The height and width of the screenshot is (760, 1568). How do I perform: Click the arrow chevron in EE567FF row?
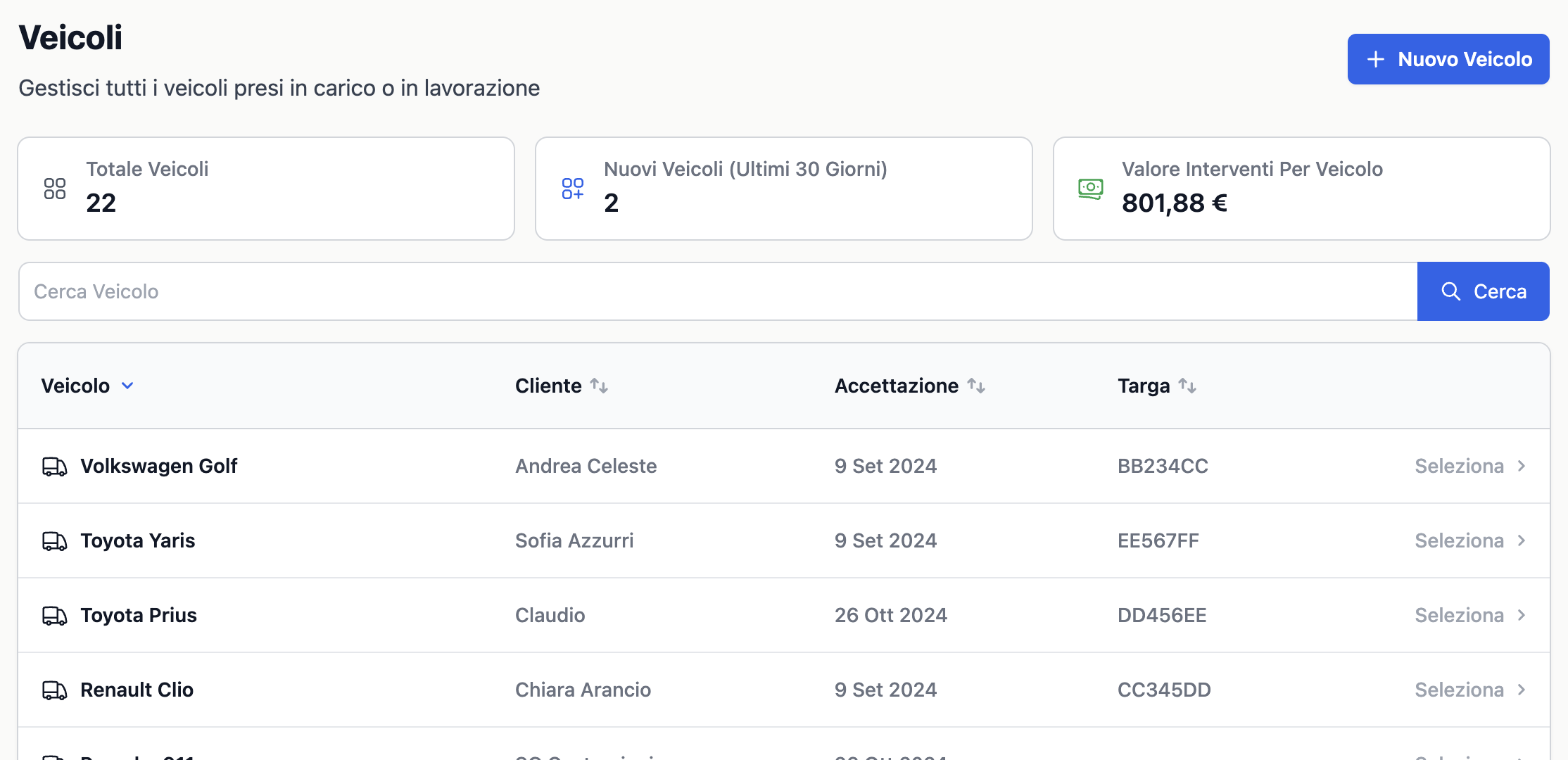coord(1522,540)
